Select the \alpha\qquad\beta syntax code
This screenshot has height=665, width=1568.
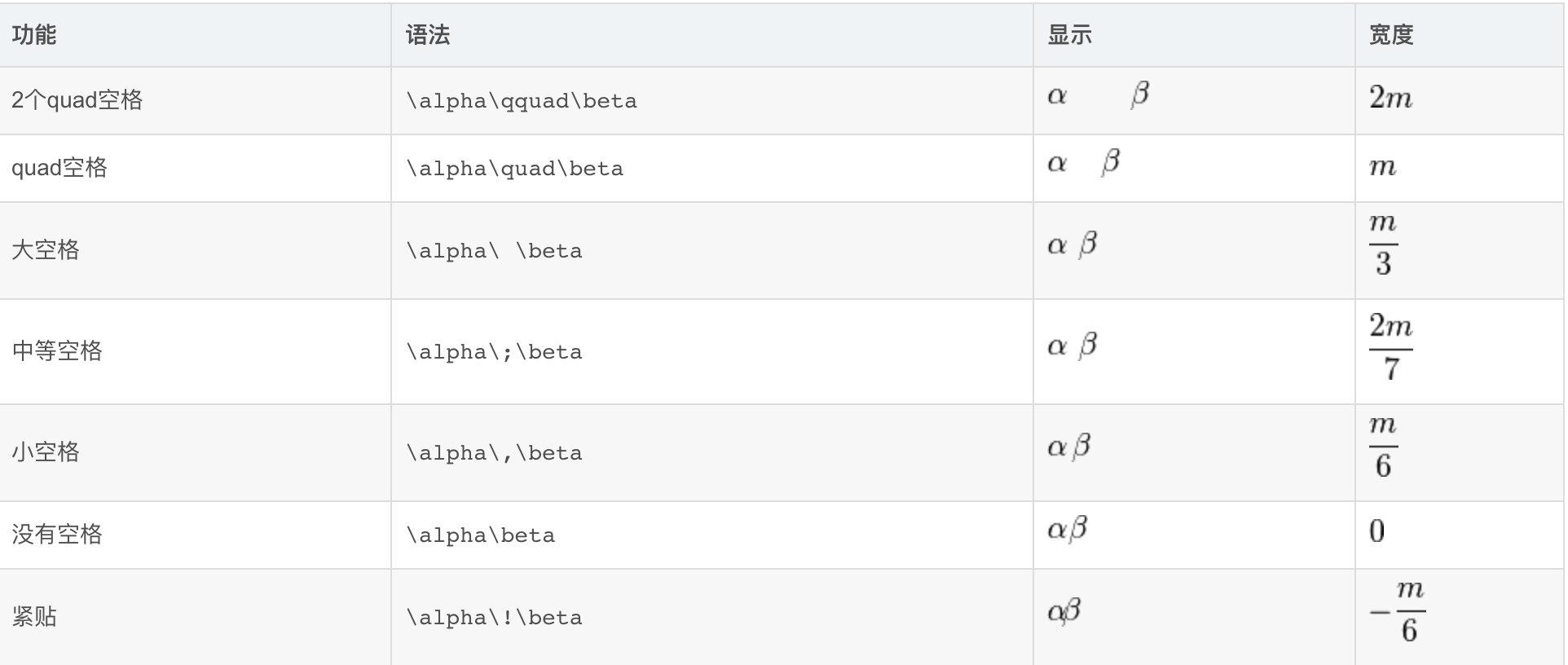522,101
